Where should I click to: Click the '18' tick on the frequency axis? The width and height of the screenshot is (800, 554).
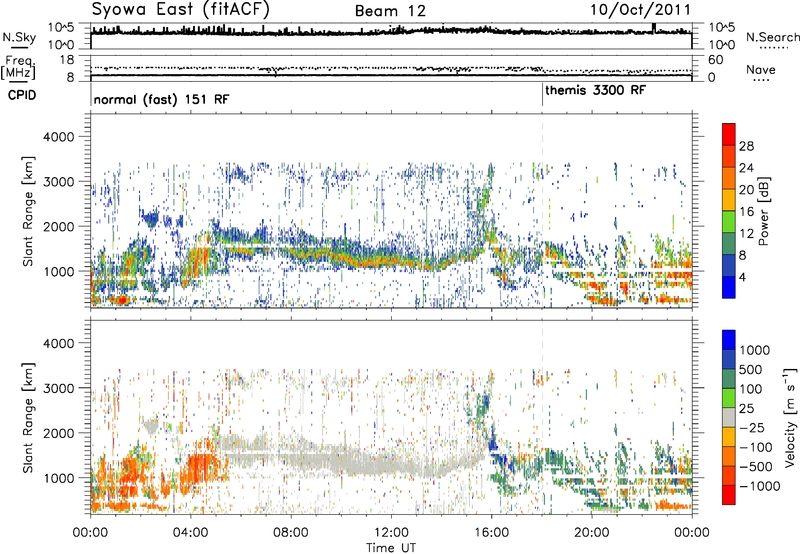pos(67,60)
